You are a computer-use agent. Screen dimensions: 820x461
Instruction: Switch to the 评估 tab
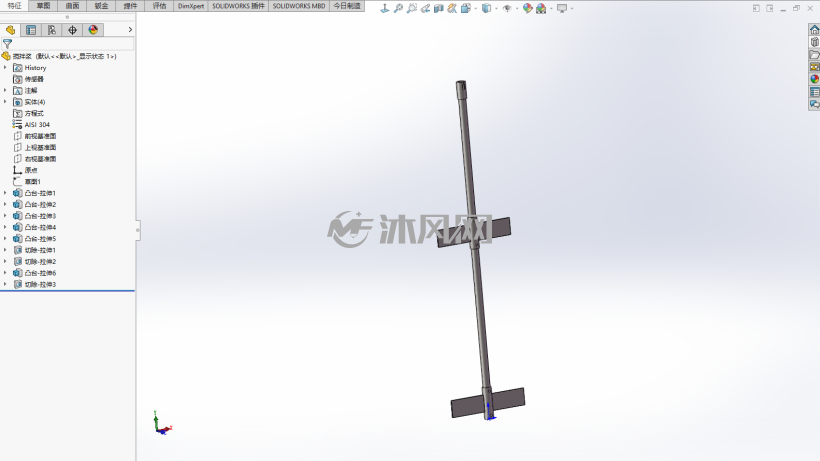pos(159,6)
